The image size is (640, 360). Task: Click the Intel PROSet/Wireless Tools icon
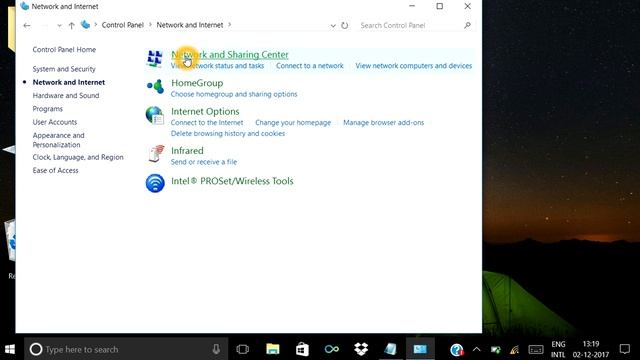tap(155, 183)
